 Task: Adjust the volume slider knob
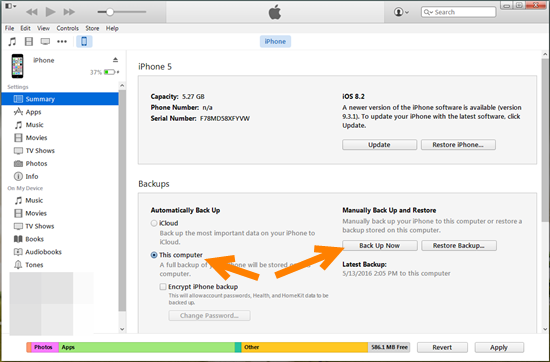[x=110, y=12]
